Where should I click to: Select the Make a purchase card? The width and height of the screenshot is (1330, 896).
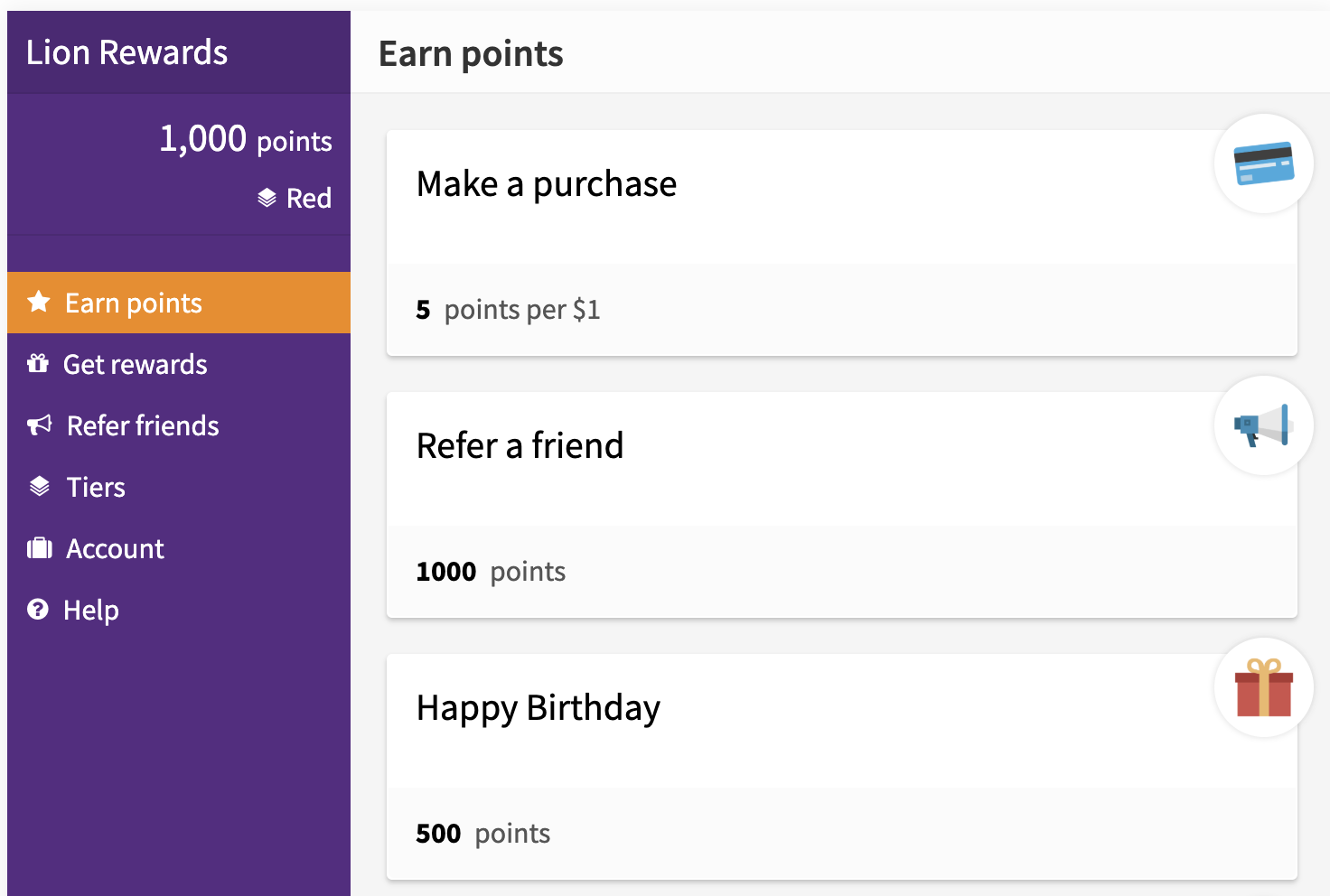(x=842, y=243)
